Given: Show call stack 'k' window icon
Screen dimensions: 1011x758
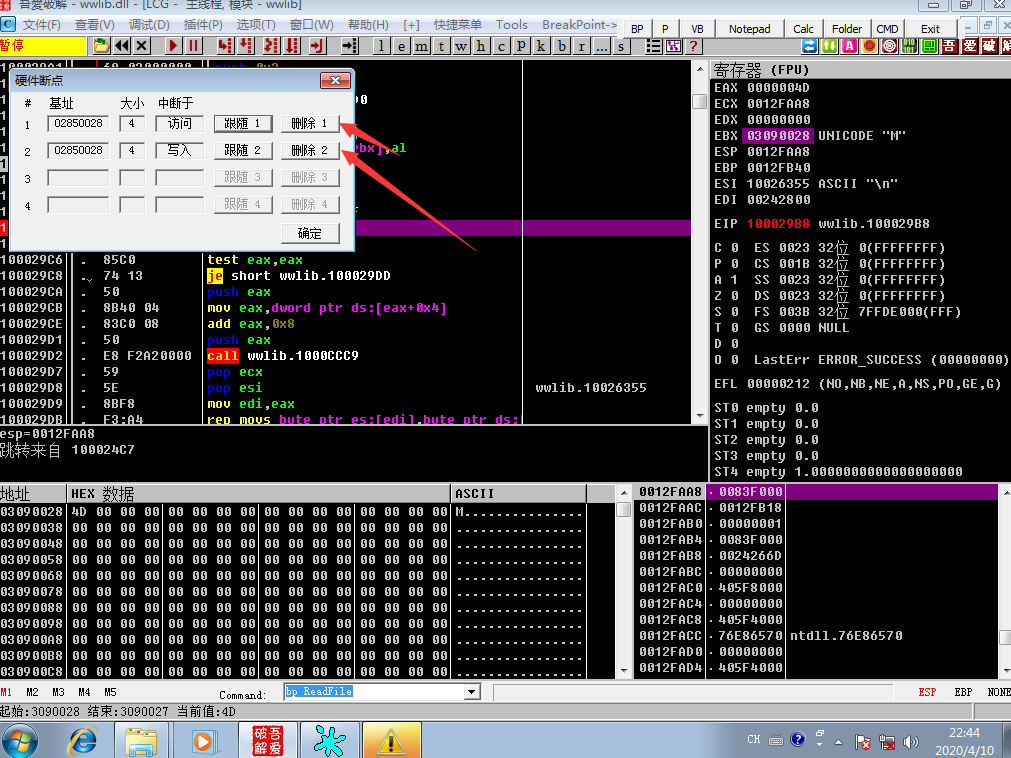Looking at the screenshot, I should [x=541, y=46].
